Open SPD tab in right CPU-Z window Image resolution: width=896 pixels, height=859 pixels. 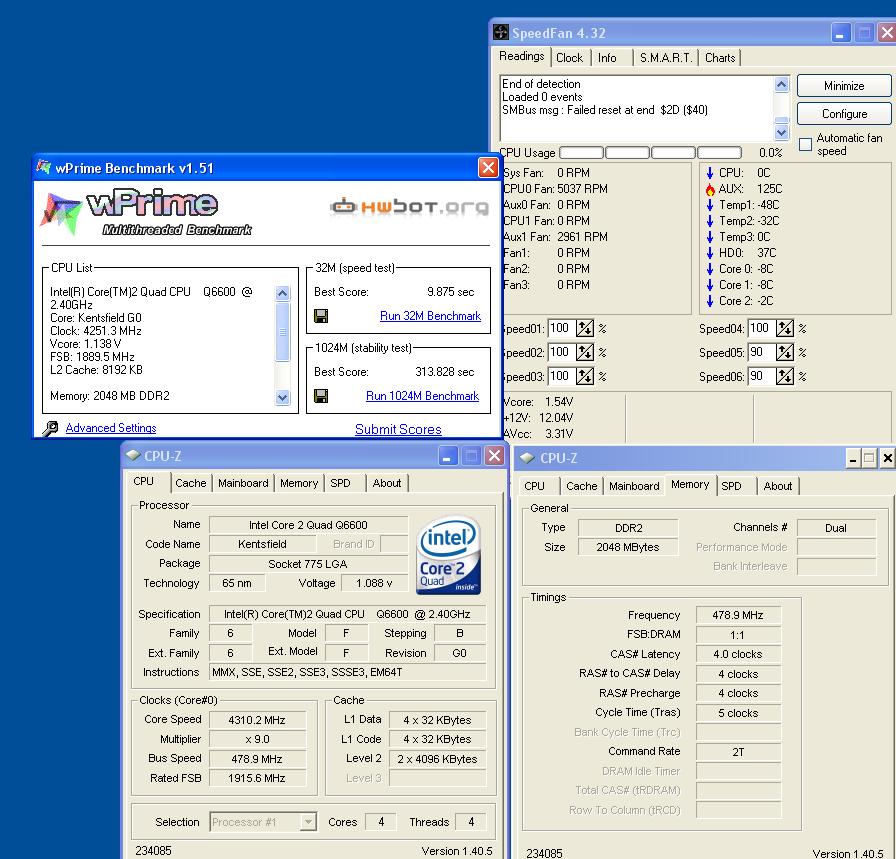click(x=731, y=486)
